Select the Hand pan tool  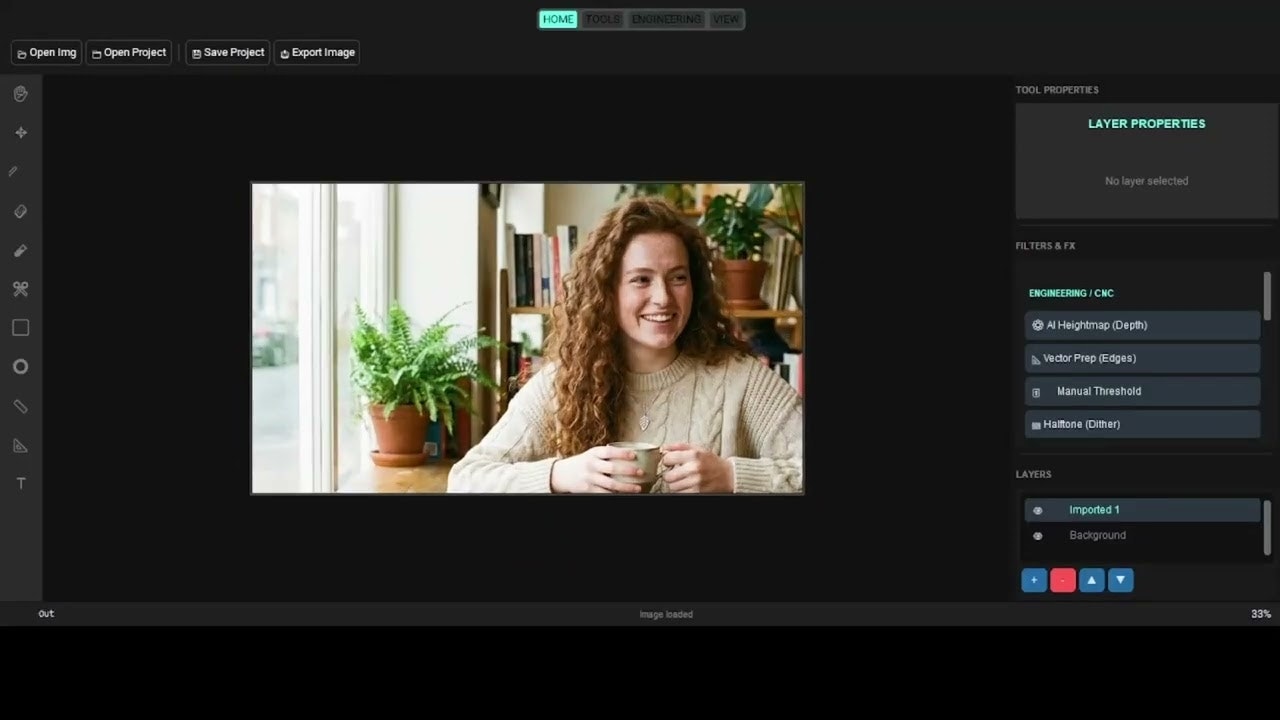[x=20, y=93]
